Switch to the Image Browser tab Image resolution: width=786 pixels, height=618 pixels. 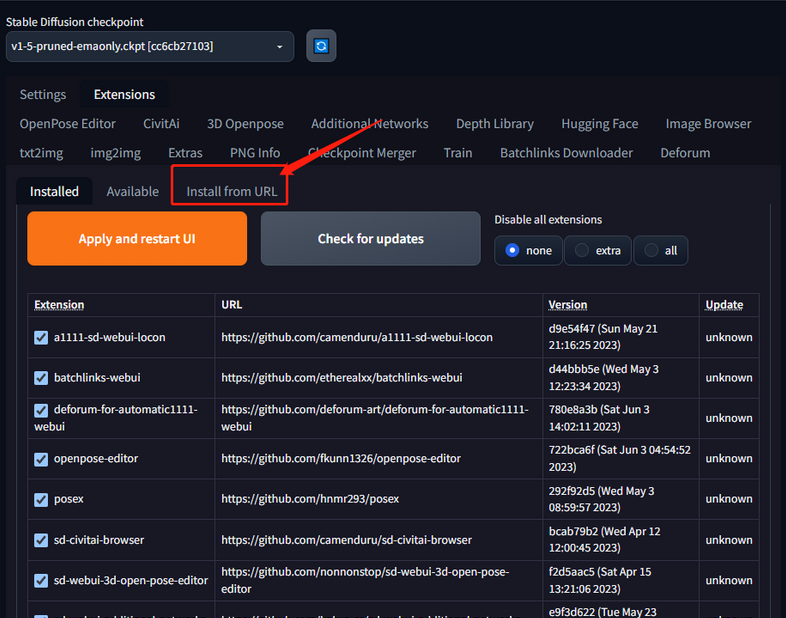(708, 124)
